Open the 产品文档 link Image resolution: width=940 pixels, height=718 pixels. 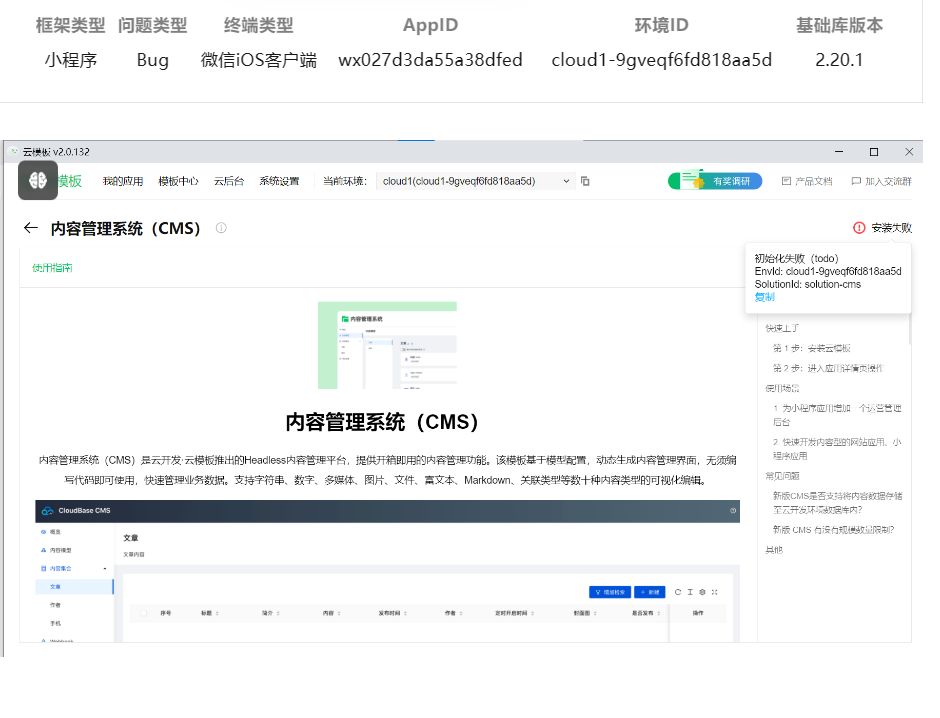[x=814, y=181]
